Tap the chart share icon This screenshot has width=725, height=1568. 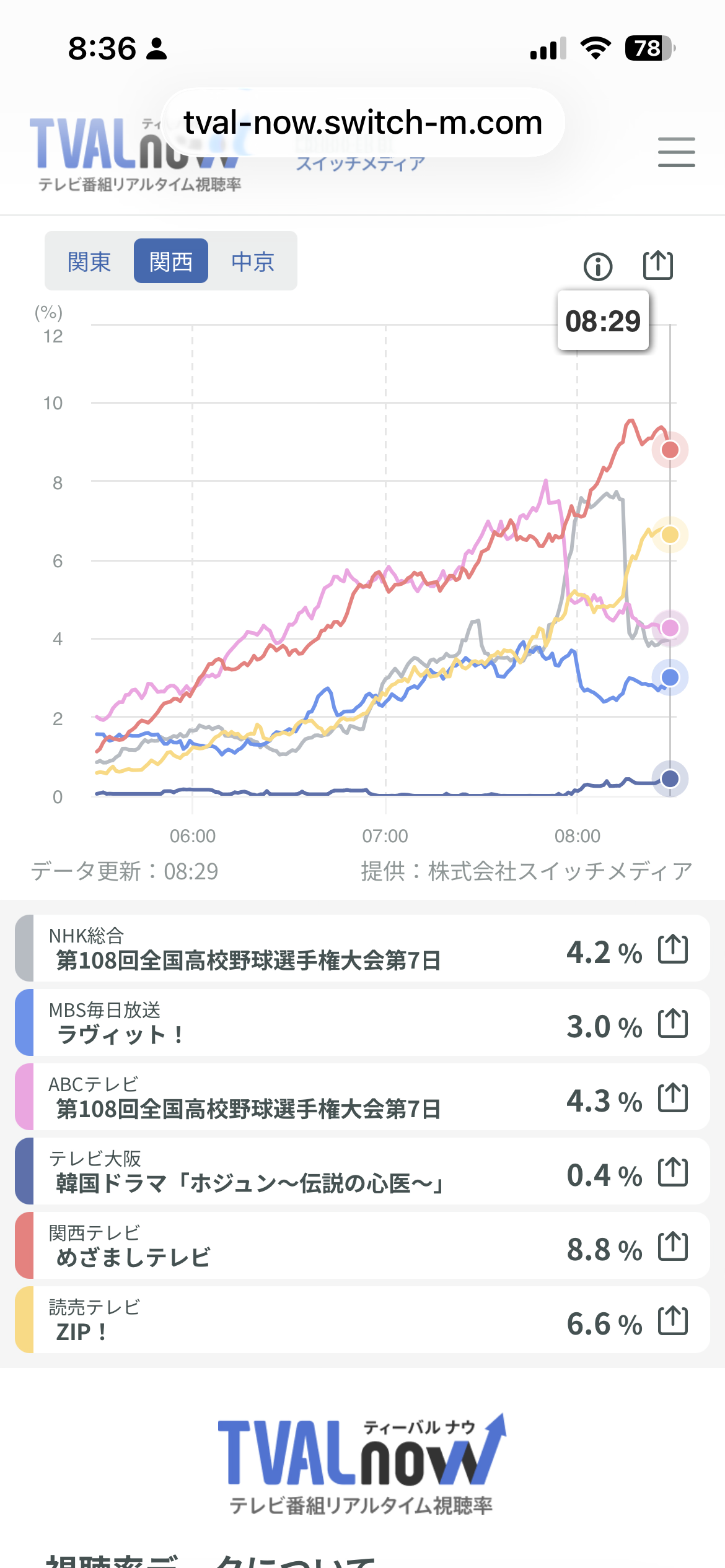(657, 265)
